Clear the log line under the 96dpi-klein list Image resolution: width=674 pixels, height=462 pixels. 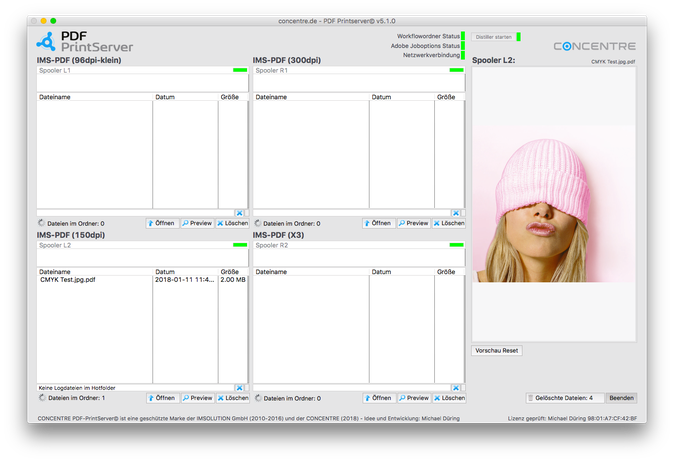[x=239, y=213]
